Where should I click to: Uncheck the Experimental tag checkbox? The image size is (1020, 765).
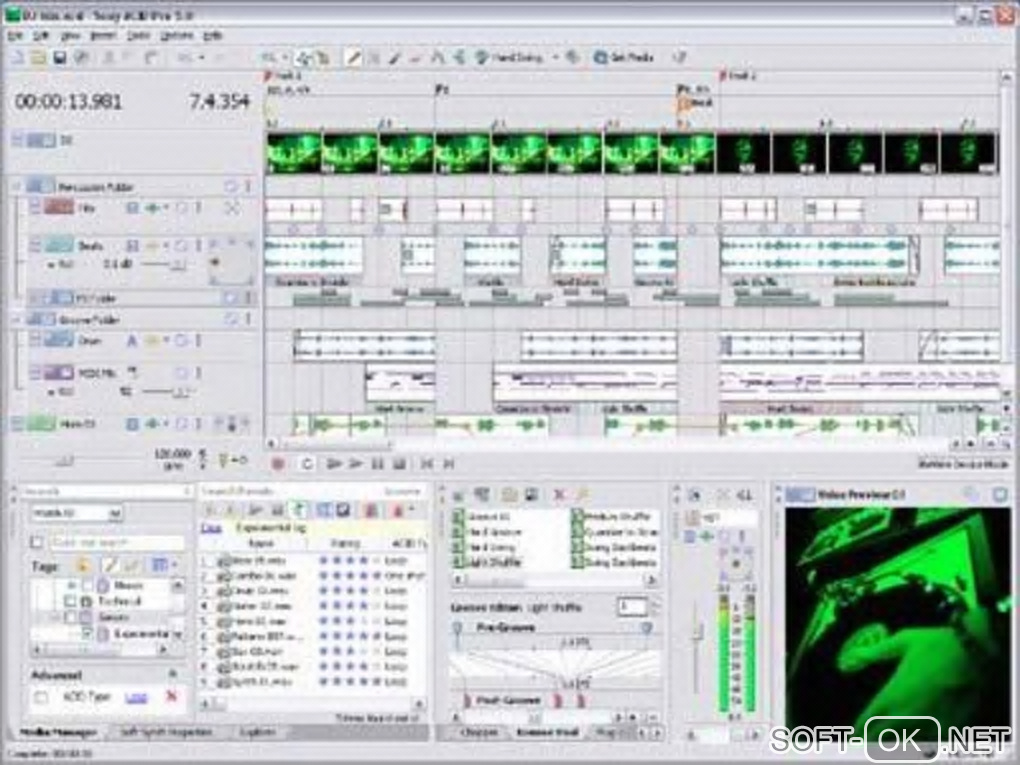tap(87, 632)
